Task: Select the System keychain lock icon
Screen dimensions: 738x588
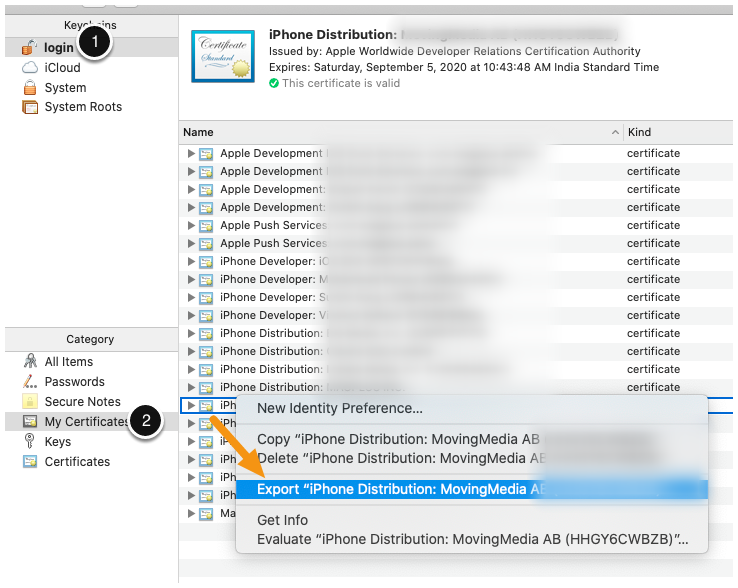Action: (x=30, y=87)
